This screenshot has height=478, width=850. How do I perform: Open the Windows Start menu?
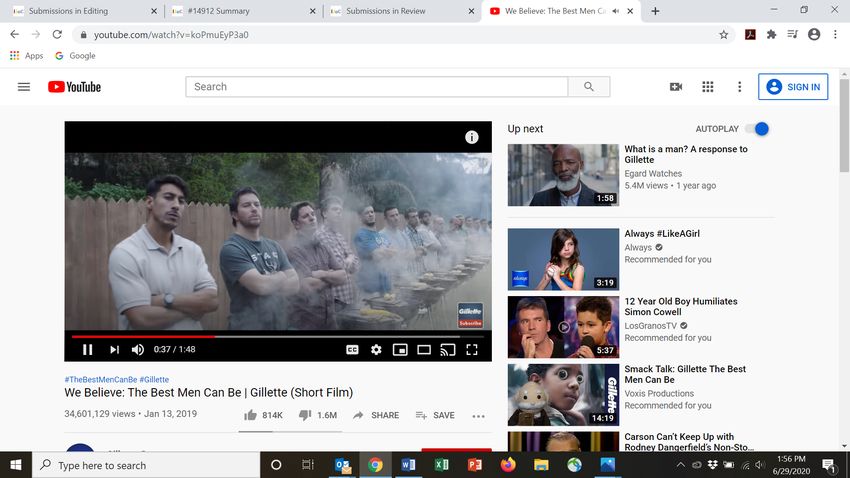click(16, 465)
